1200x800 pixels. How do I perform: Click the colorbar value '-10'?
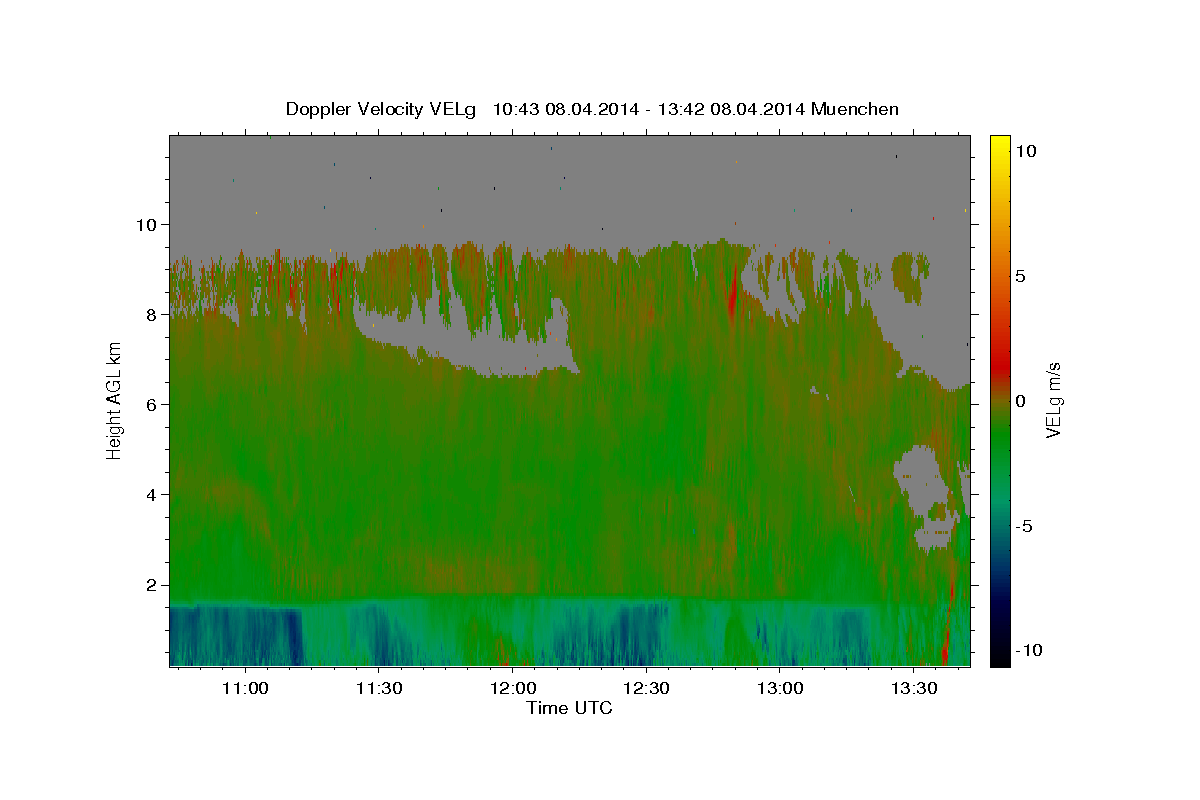click(x=1029, y=650)
